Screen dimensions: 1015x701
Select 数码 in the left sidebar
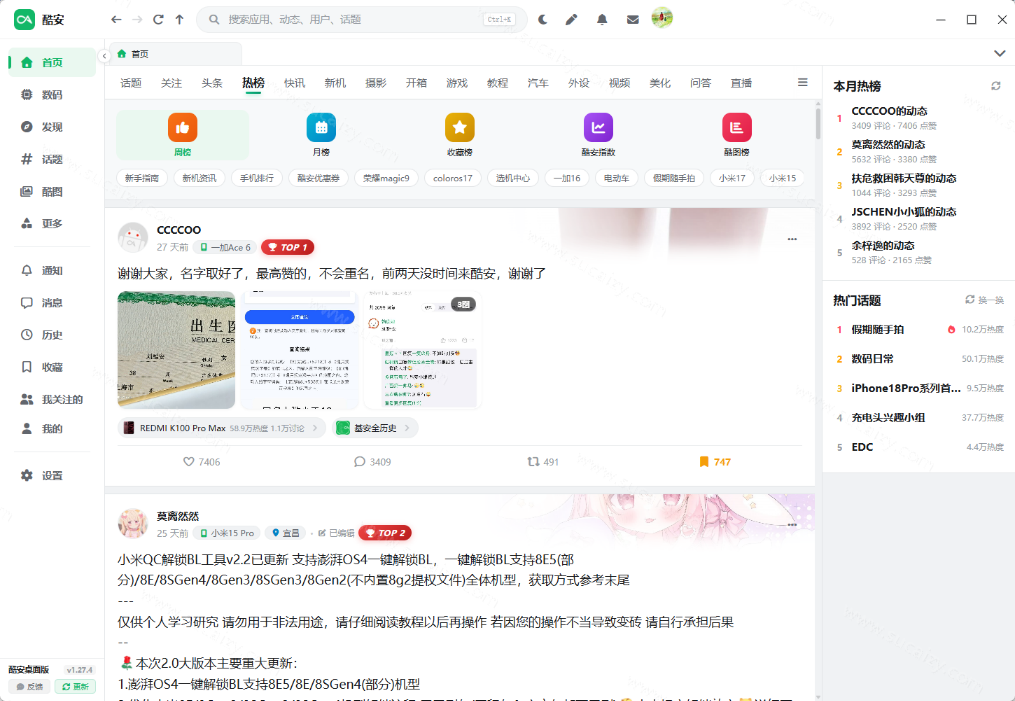[52, 95]
